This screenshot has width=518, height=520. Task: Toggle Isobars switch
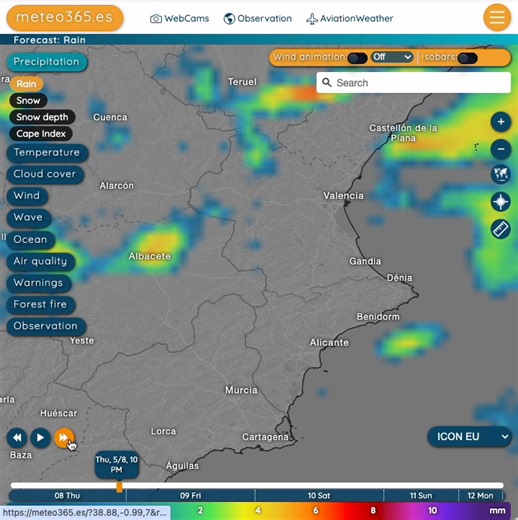tap(467, 58)
